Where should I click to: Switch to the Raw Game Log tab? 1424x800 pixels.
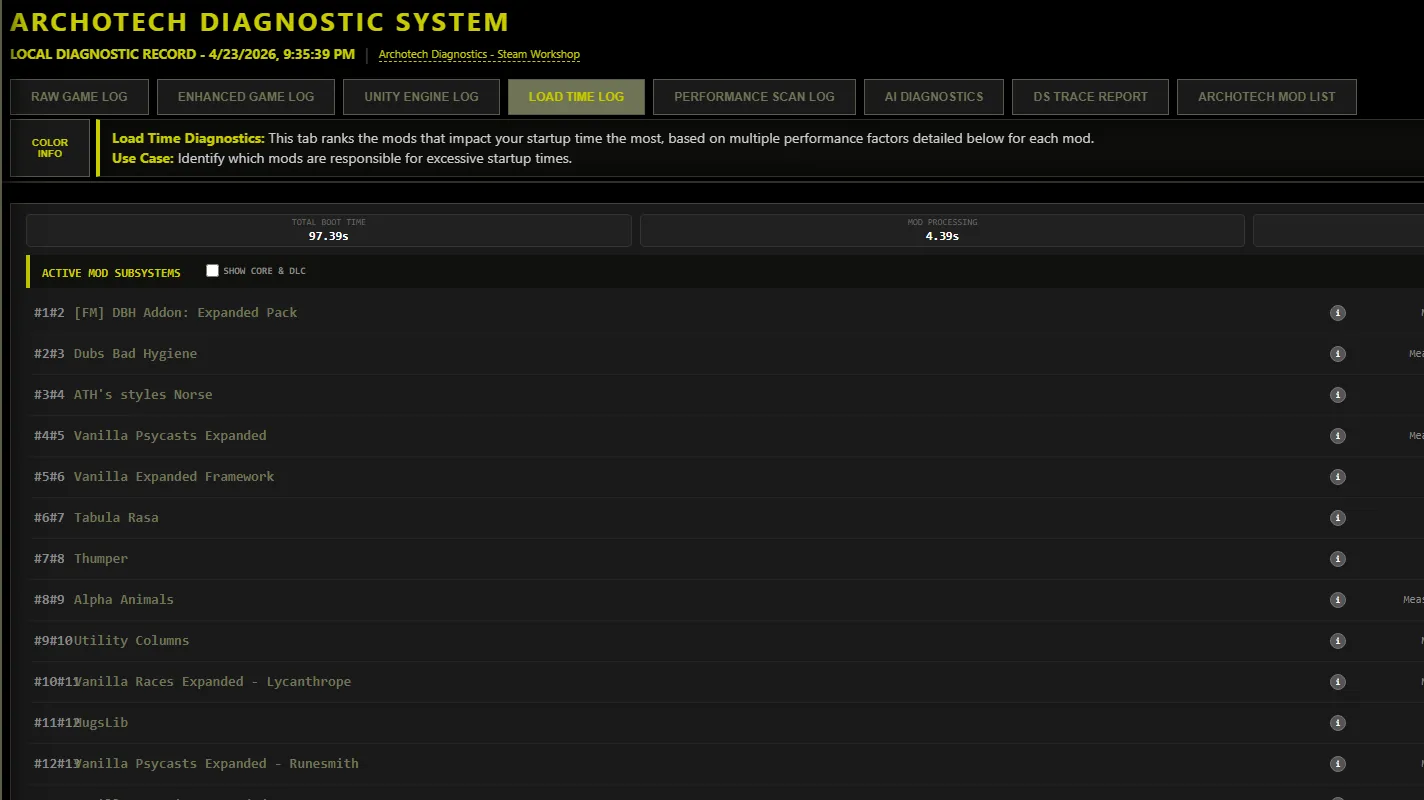pyautogui.click(x=79, y=97)
